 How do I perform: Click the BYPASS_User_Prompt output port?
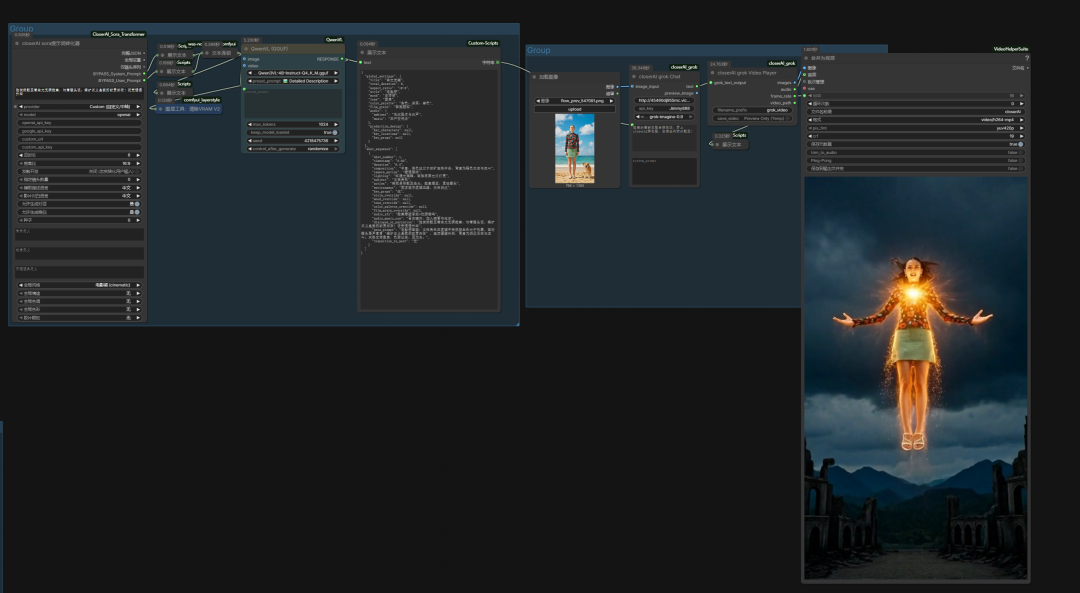(144, 81)
